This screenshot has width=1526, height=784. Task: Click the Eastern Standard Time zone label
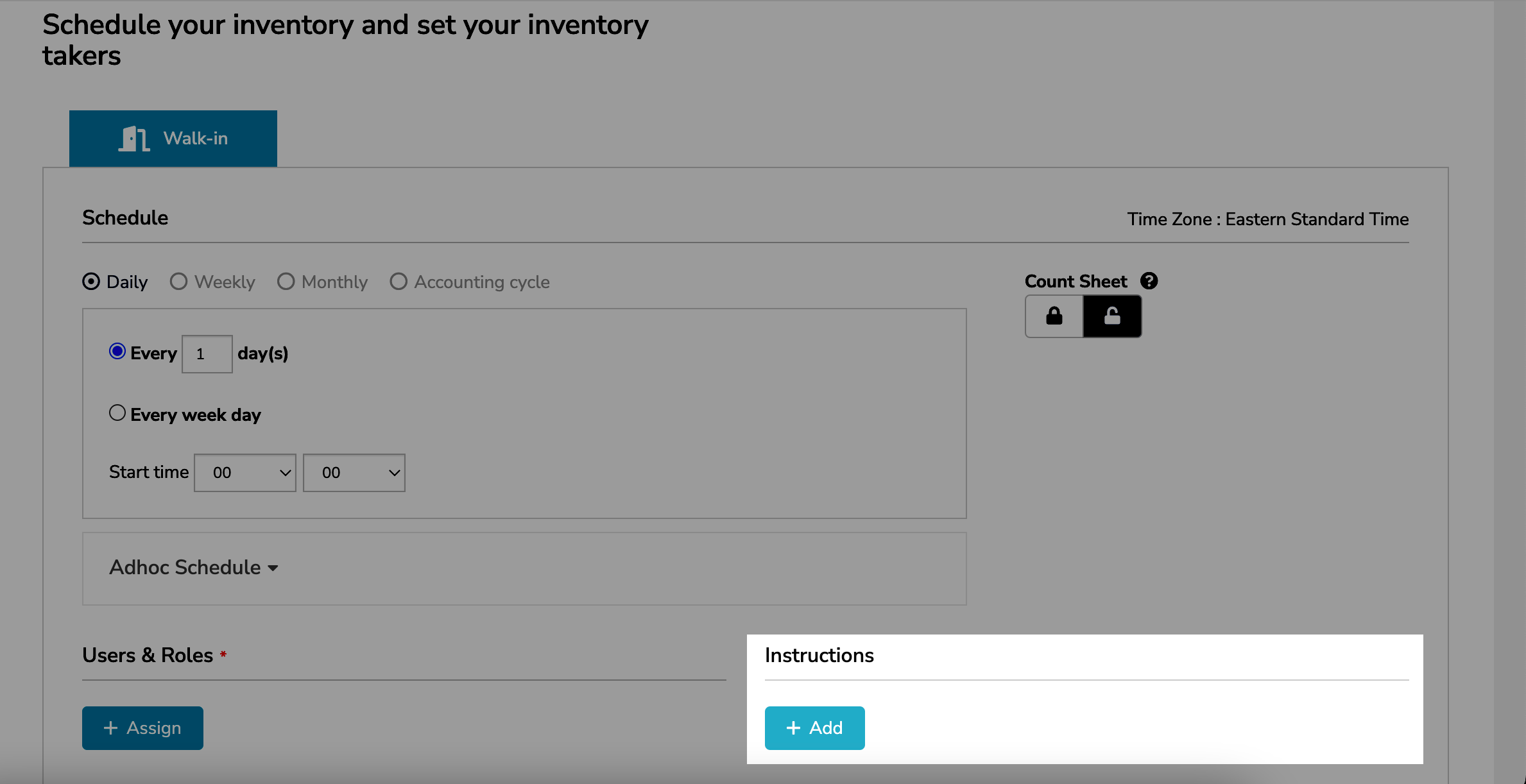1316,219
